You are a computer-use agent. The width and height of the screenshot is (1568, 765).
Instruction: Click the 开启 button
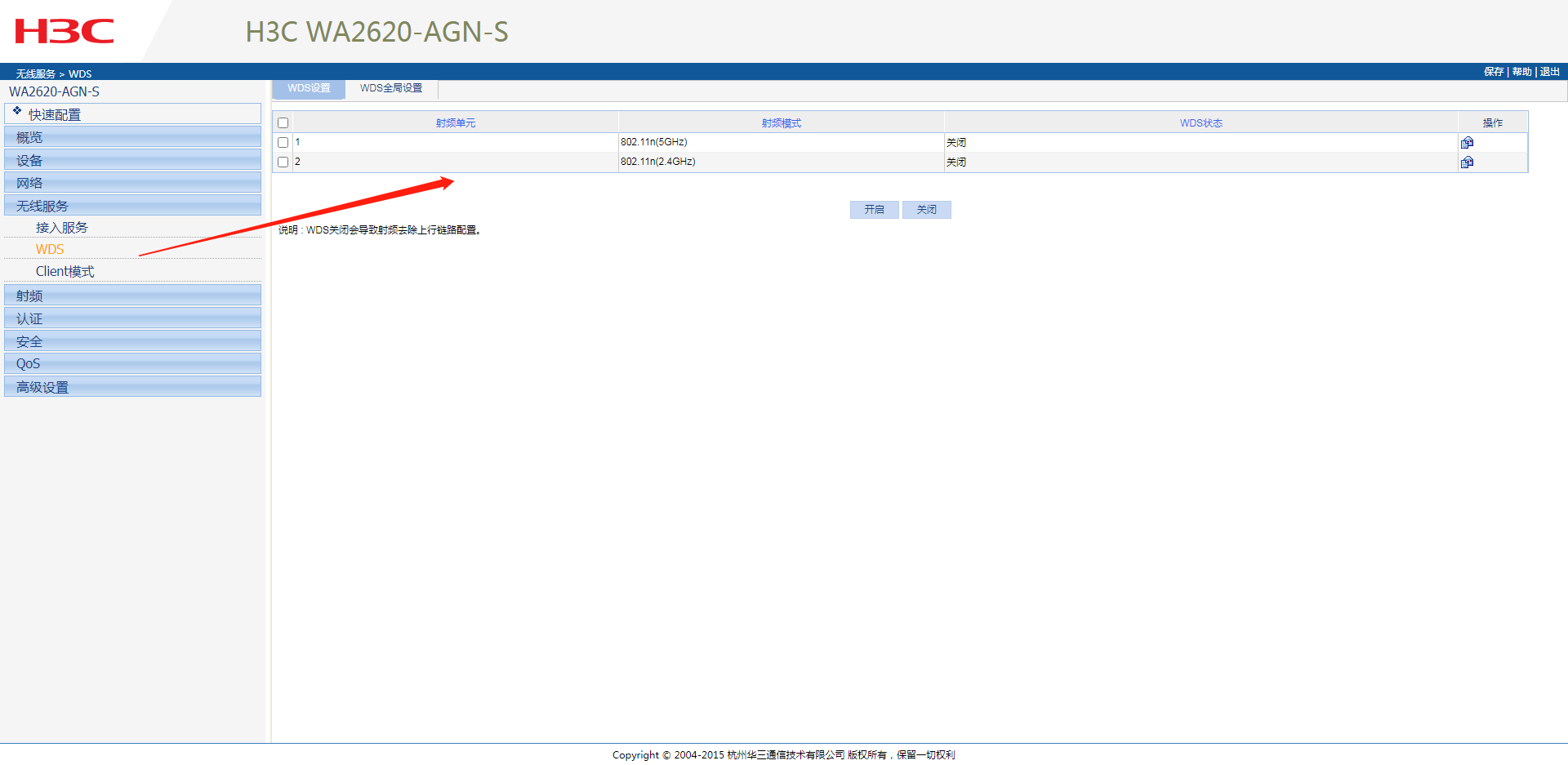tap(875, 210)
